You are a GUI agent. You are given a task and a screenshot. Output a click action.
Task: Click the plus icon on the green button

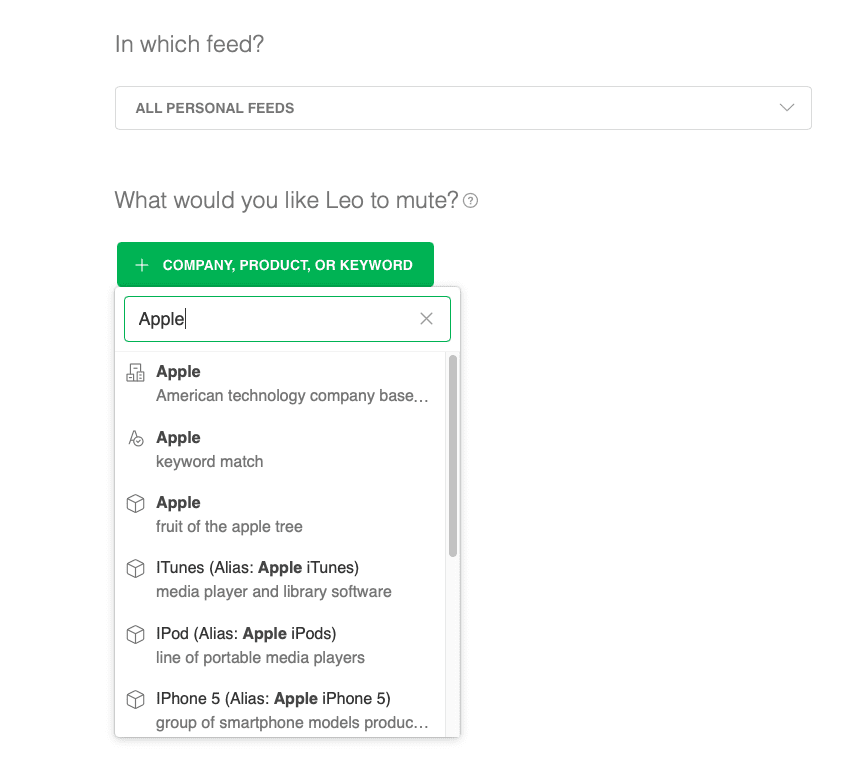pyautogui.click(x=141, y=264)
